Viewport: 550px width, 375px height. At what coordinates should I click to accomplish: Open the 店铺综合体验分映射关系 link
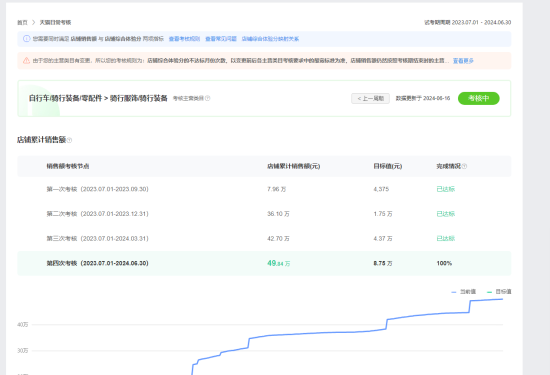[270, 39]
